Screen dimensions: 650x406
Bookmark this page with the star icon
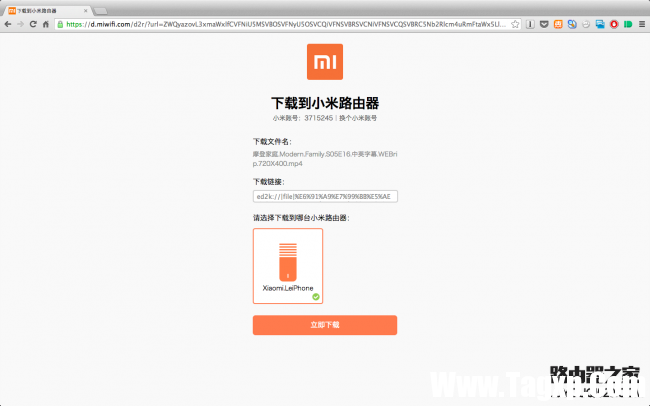click(x=515, y=24)
